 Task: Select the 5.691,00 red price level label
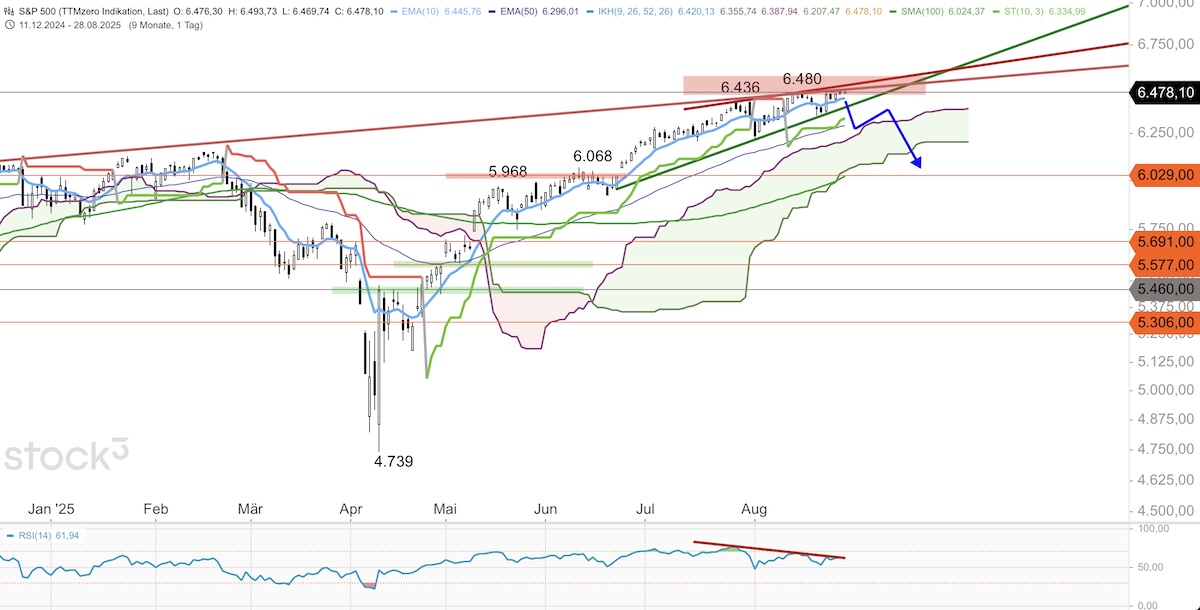click(x=1164, y=241)
